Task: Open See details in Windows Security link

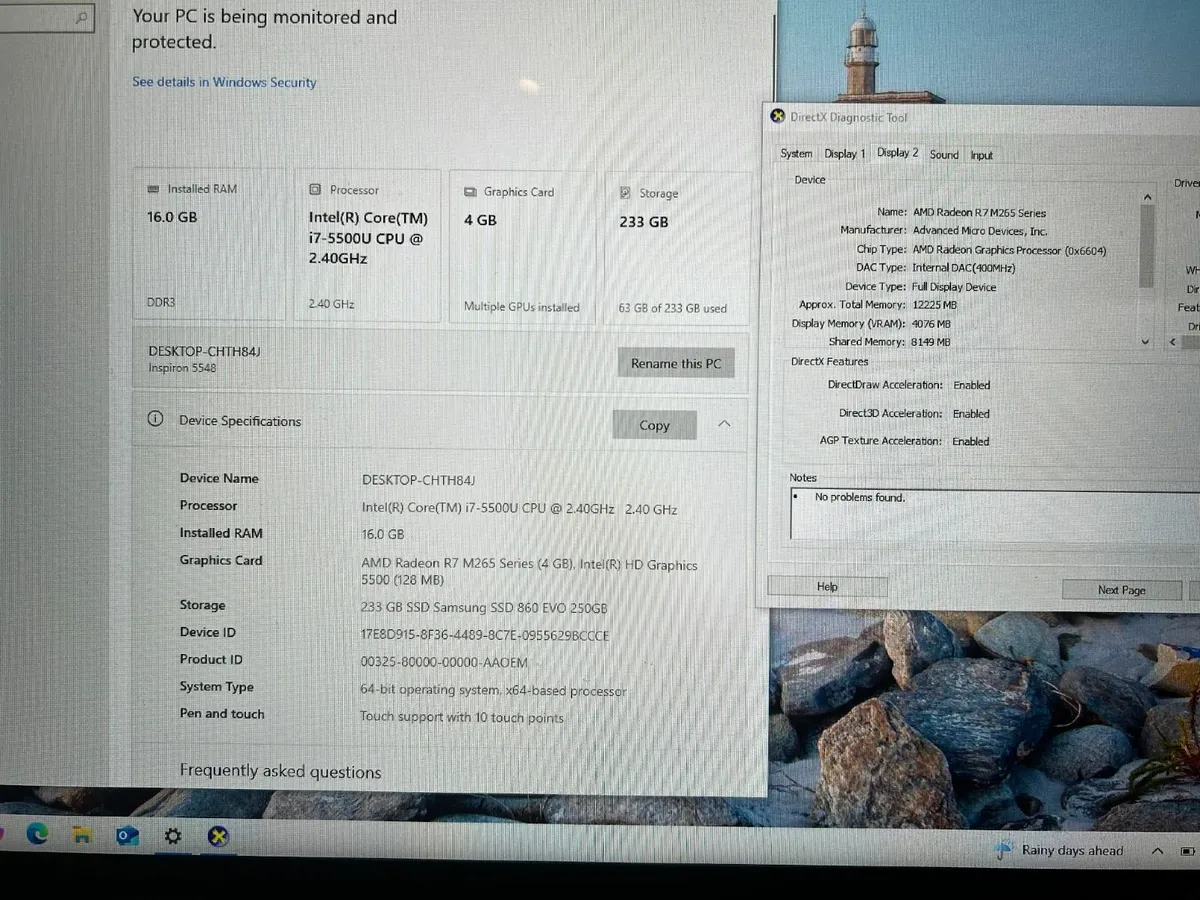Action: (x=224, y=82)
